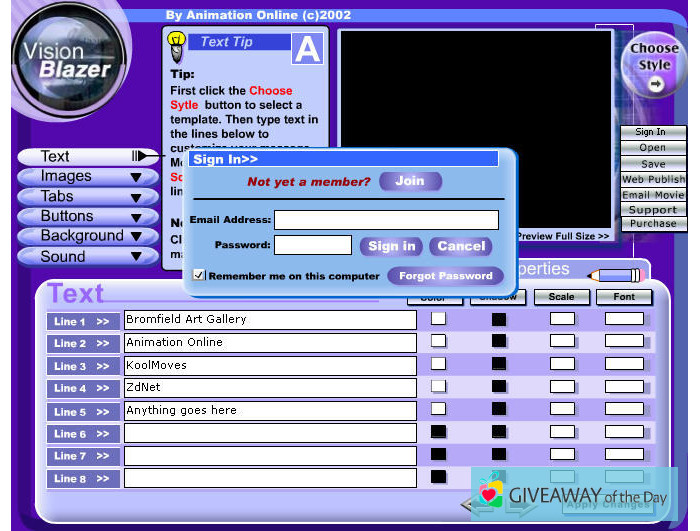Select the Line 3 shadow color swatch
Image resolution: width=700 pixels, height=531 pixels.
[x=498, y=365]
